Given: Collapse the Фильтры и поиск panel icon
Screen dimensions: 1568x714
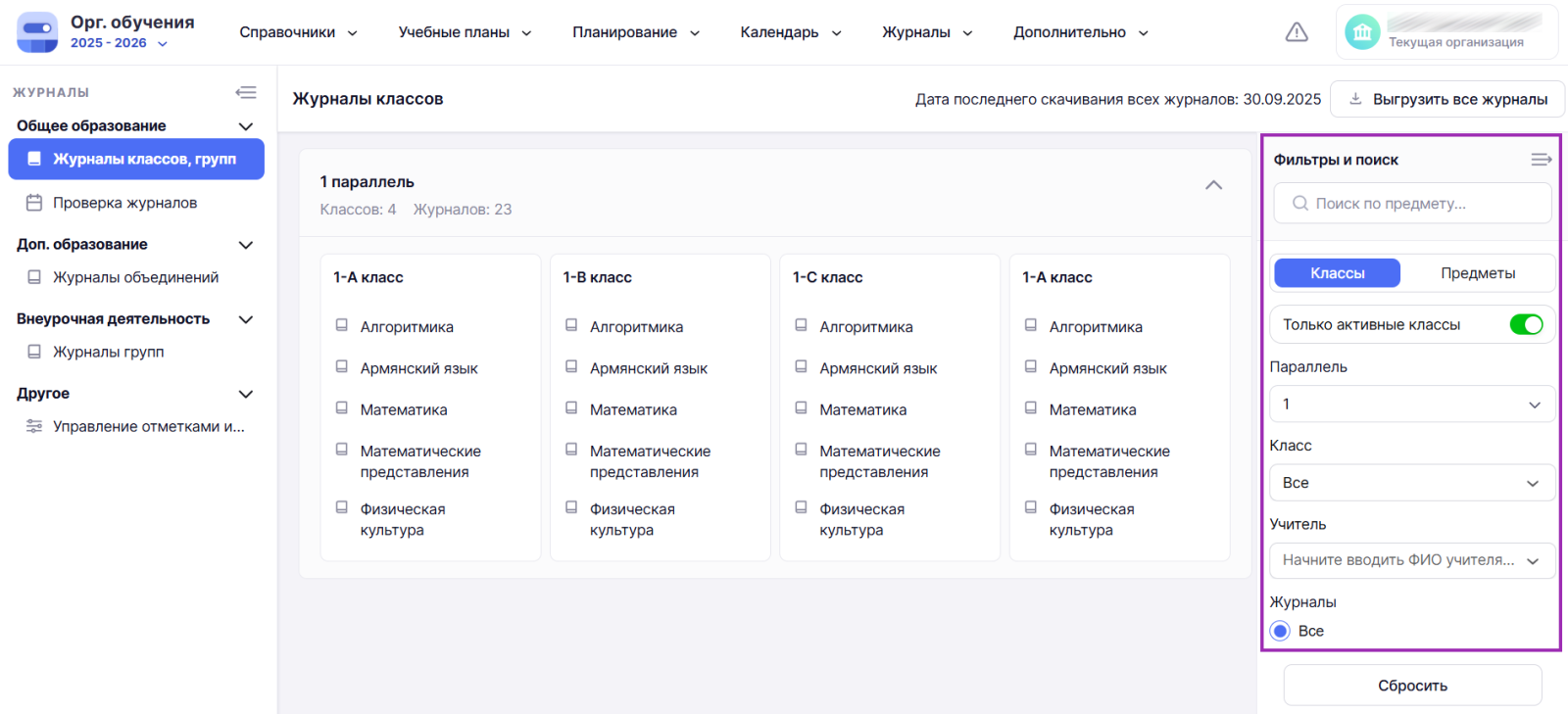Looking at the screenshot, I should click(x=1541, y=160).
